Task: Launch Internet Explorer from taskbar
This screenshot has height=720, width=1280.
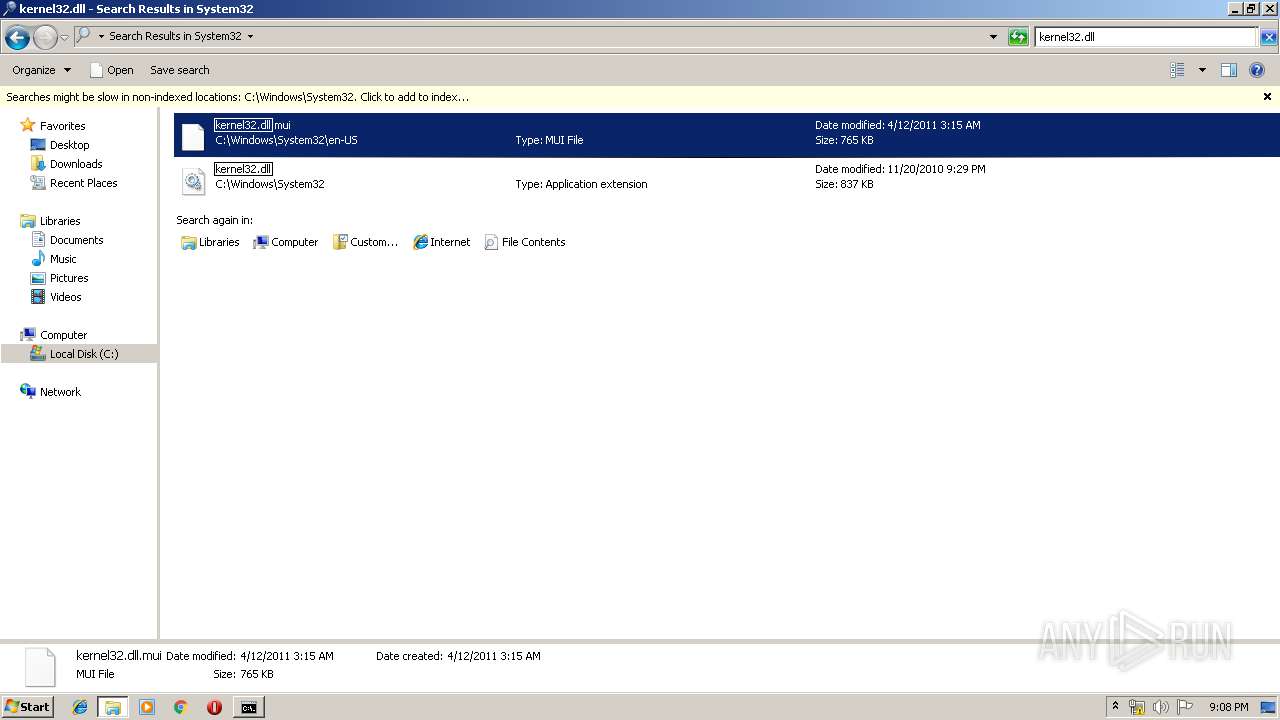Action: [80, 707]
